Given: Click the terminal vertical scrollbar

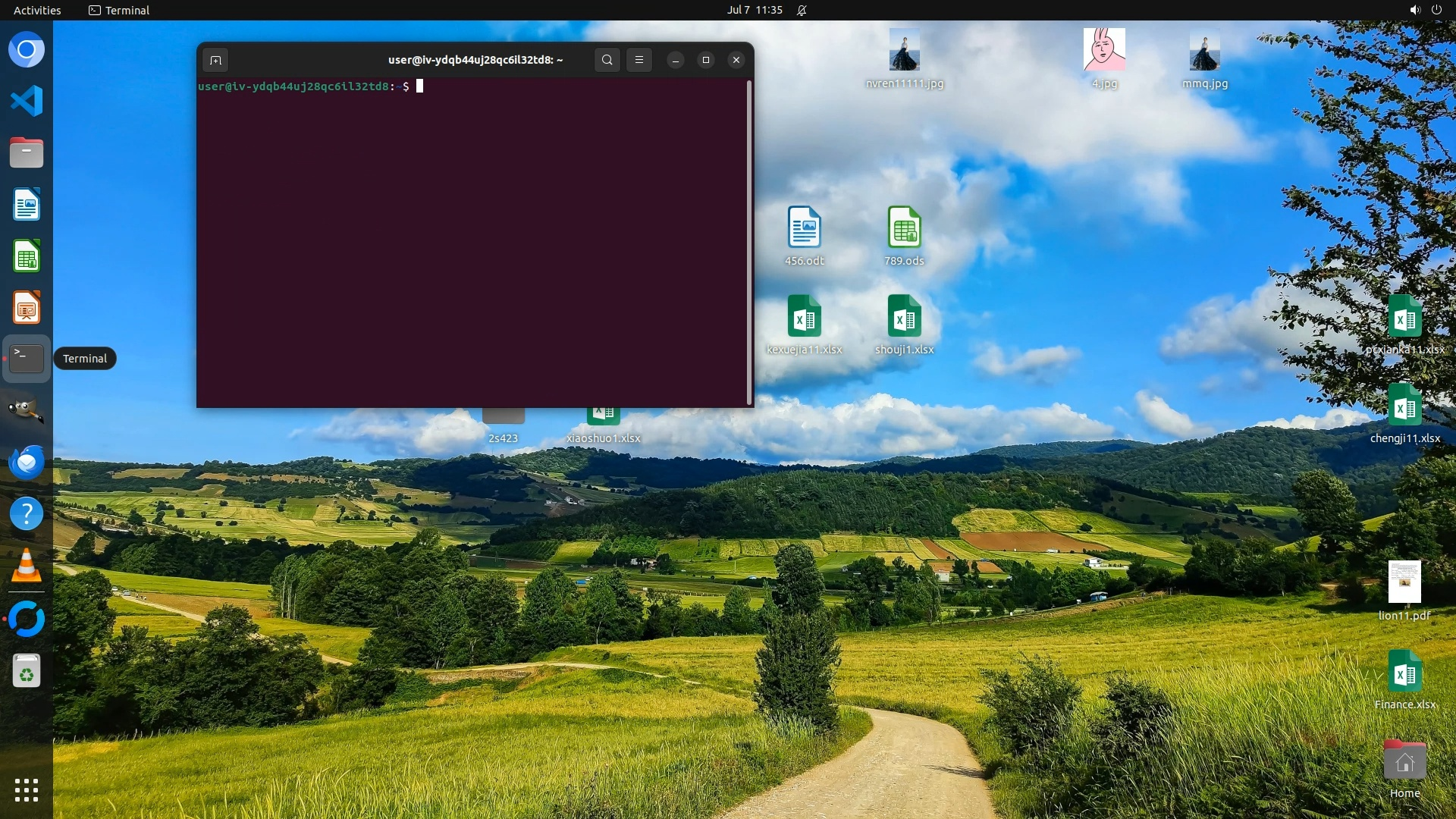Looking at the screenshot, I should tap(749, 243).
